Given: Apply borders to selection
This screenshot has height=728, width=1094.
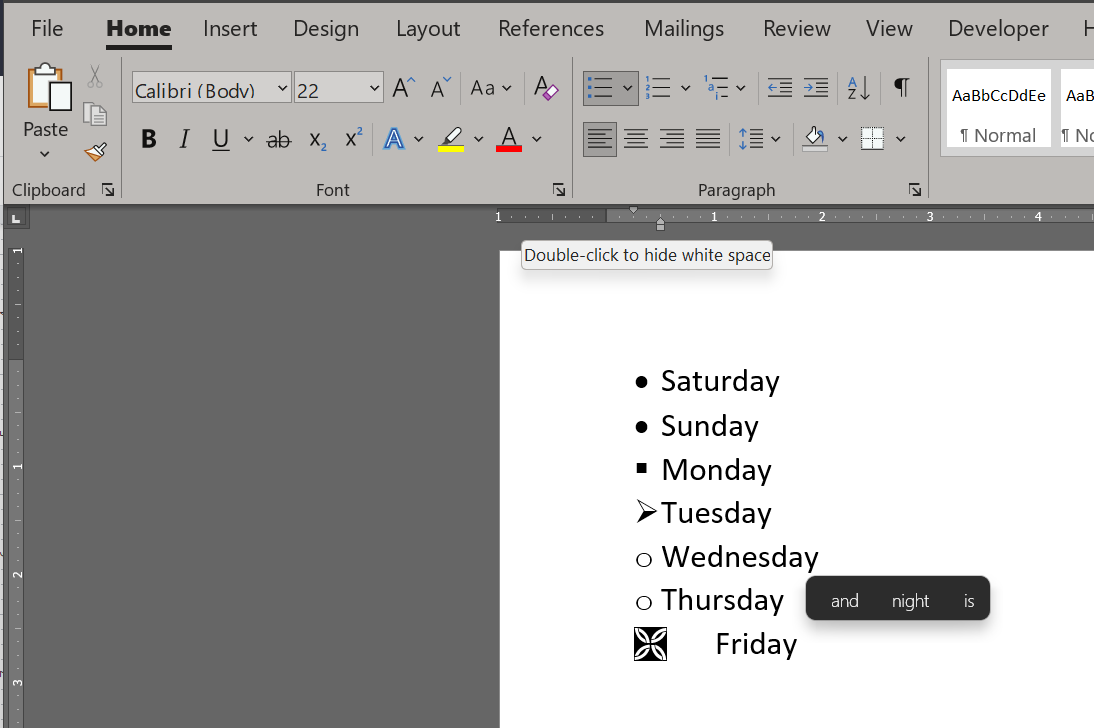Looking at the screenshot, I should (x=872, y=138).
